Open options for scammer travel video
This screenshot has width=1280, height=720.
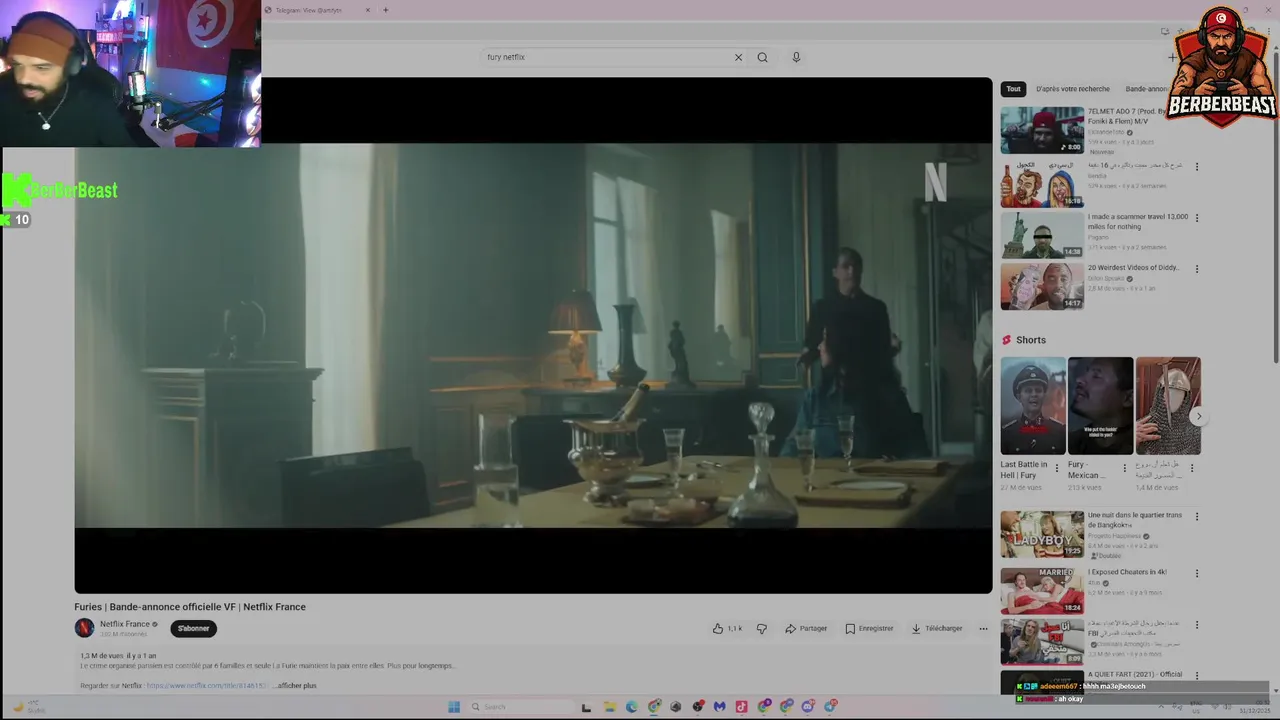pyautogui.click(x=1197, y=217)
